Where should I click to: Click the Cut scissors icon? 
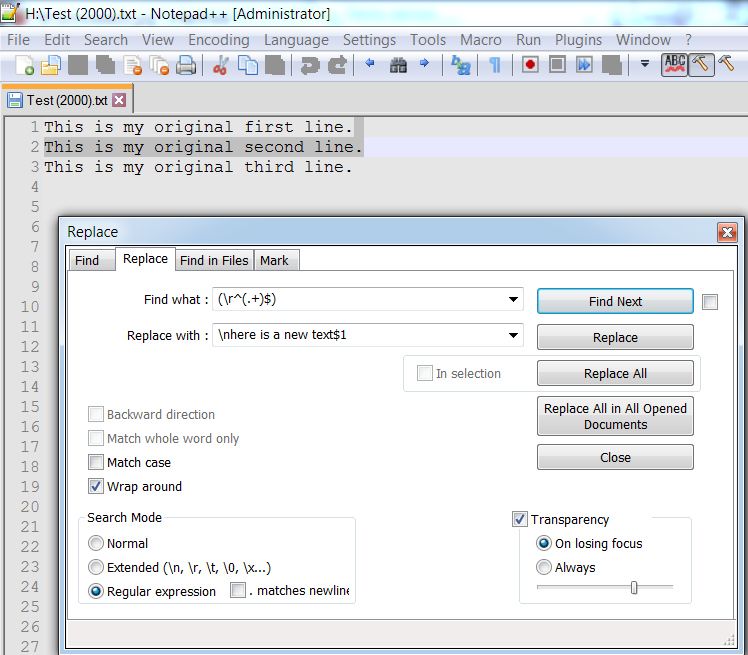(220, 64)
